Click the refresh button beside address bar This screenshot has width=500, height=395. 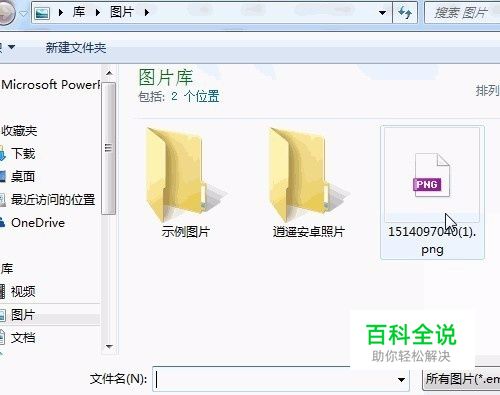point(405,13)
